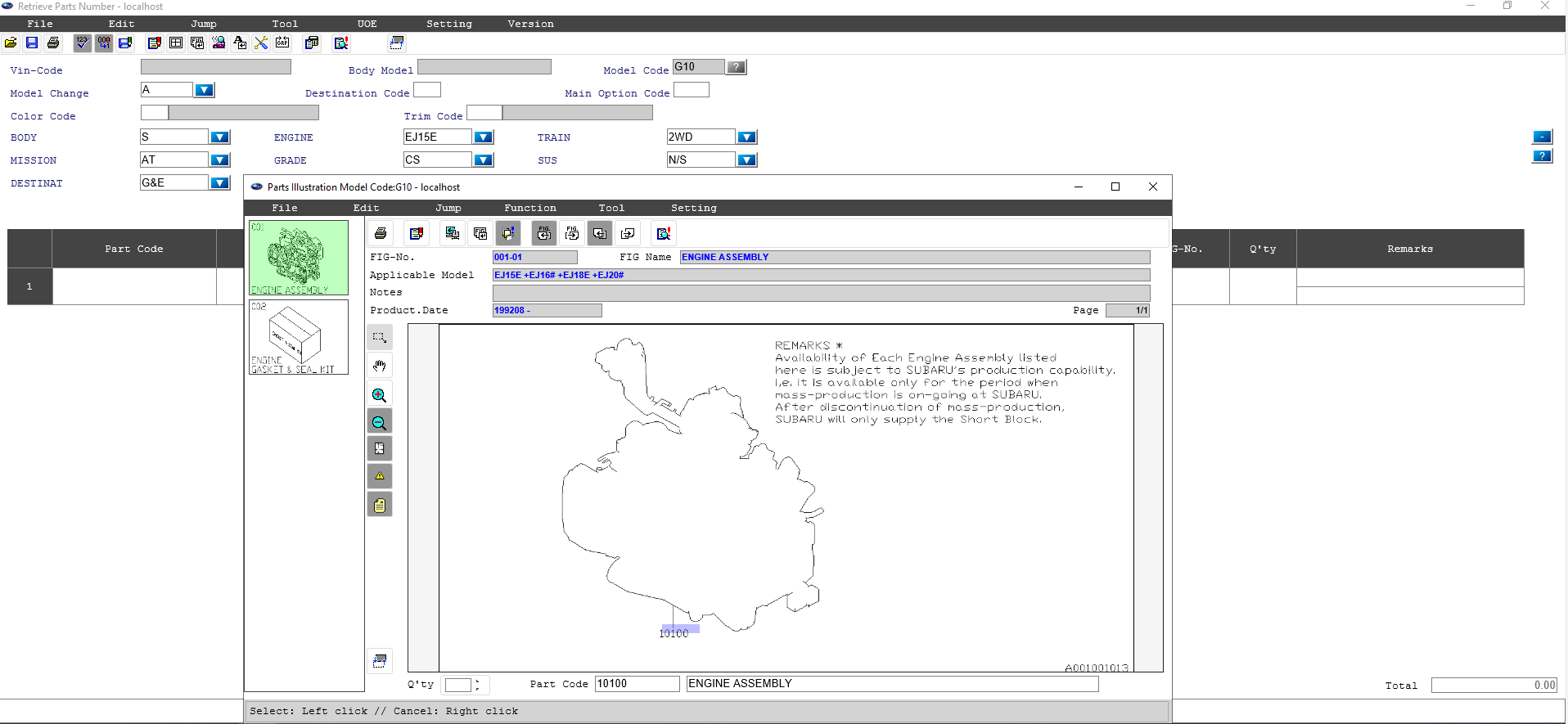Image resolution: width=1568 pixels, height=724 pixels.
Task: Select the ENGINE ASSEMBLY thumbnail
Action: pos(299,258)
